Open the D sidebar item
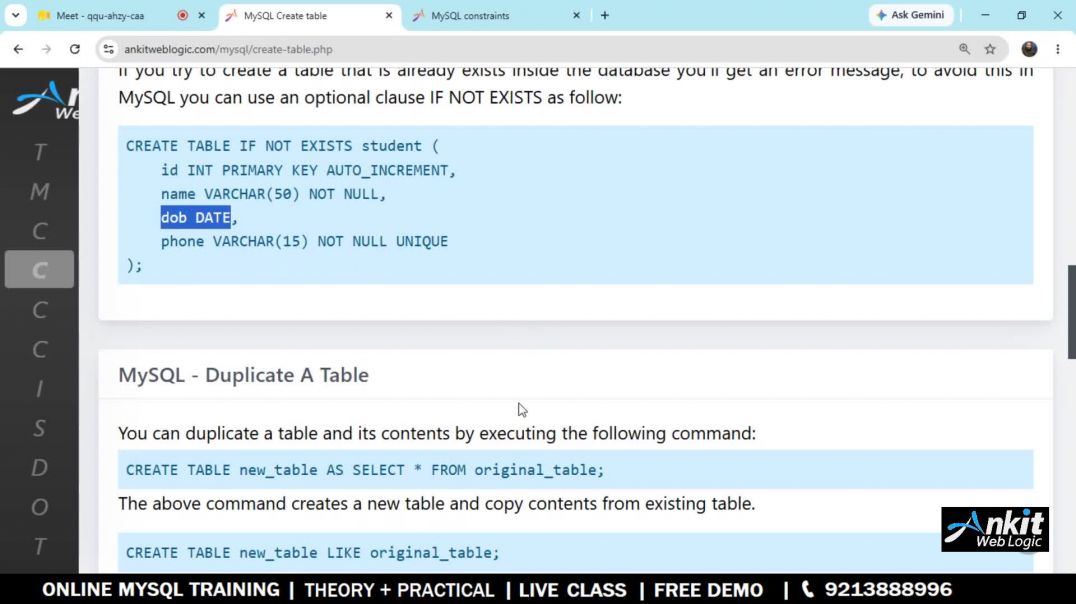1076x604 pixels. pyautogui.click(x=40, y=467)
